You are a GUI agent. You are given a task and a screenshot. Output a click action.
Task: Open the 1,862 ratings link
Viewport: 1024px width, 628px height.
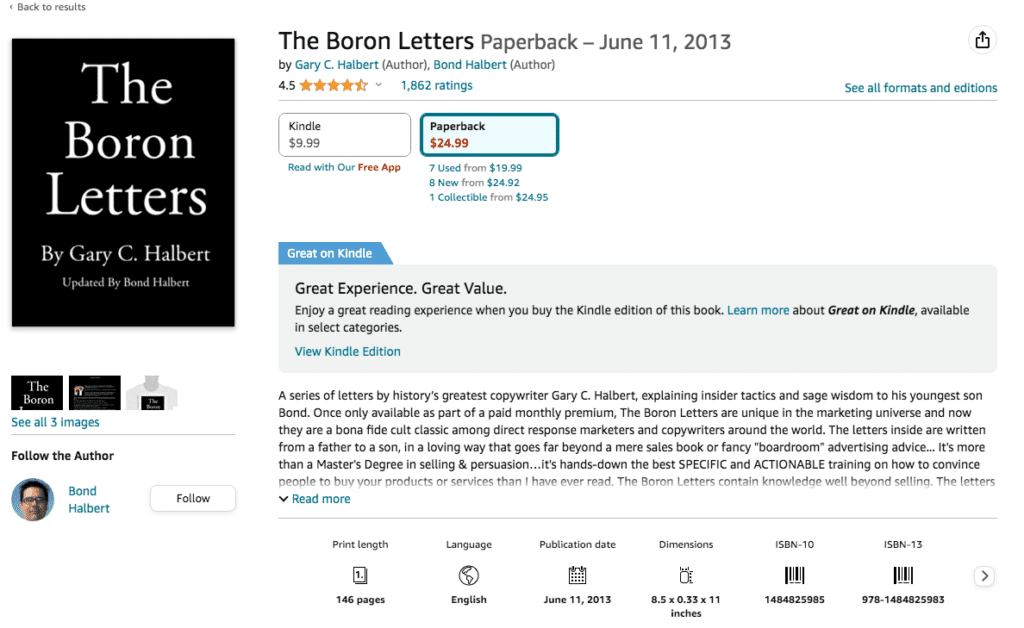coord(436,85)
